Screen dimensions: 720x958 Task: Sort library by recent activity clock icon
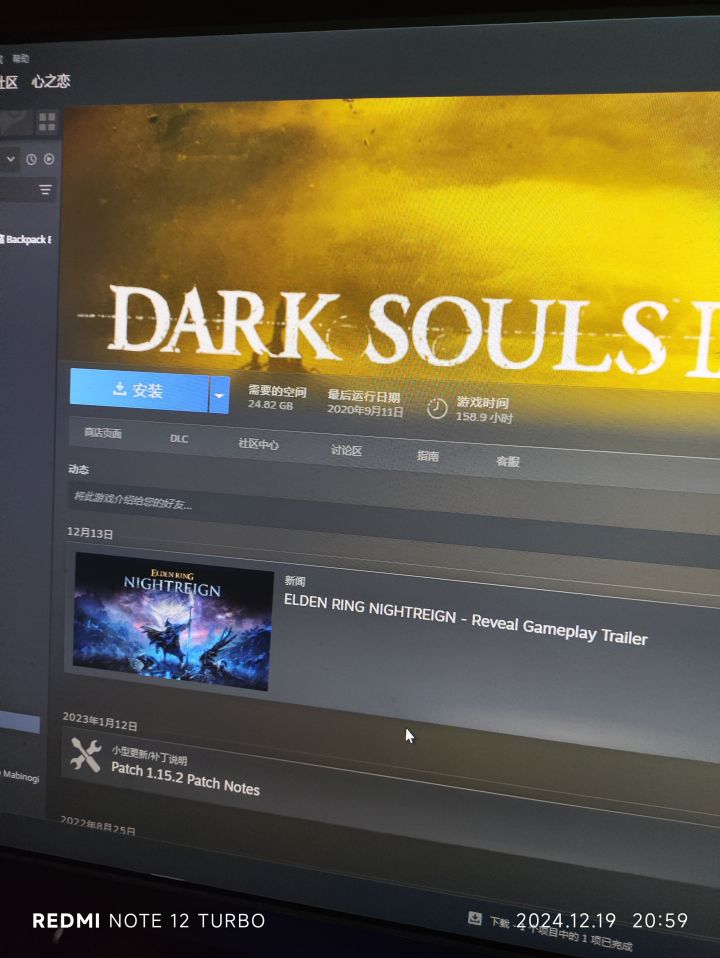pos(31,159)
